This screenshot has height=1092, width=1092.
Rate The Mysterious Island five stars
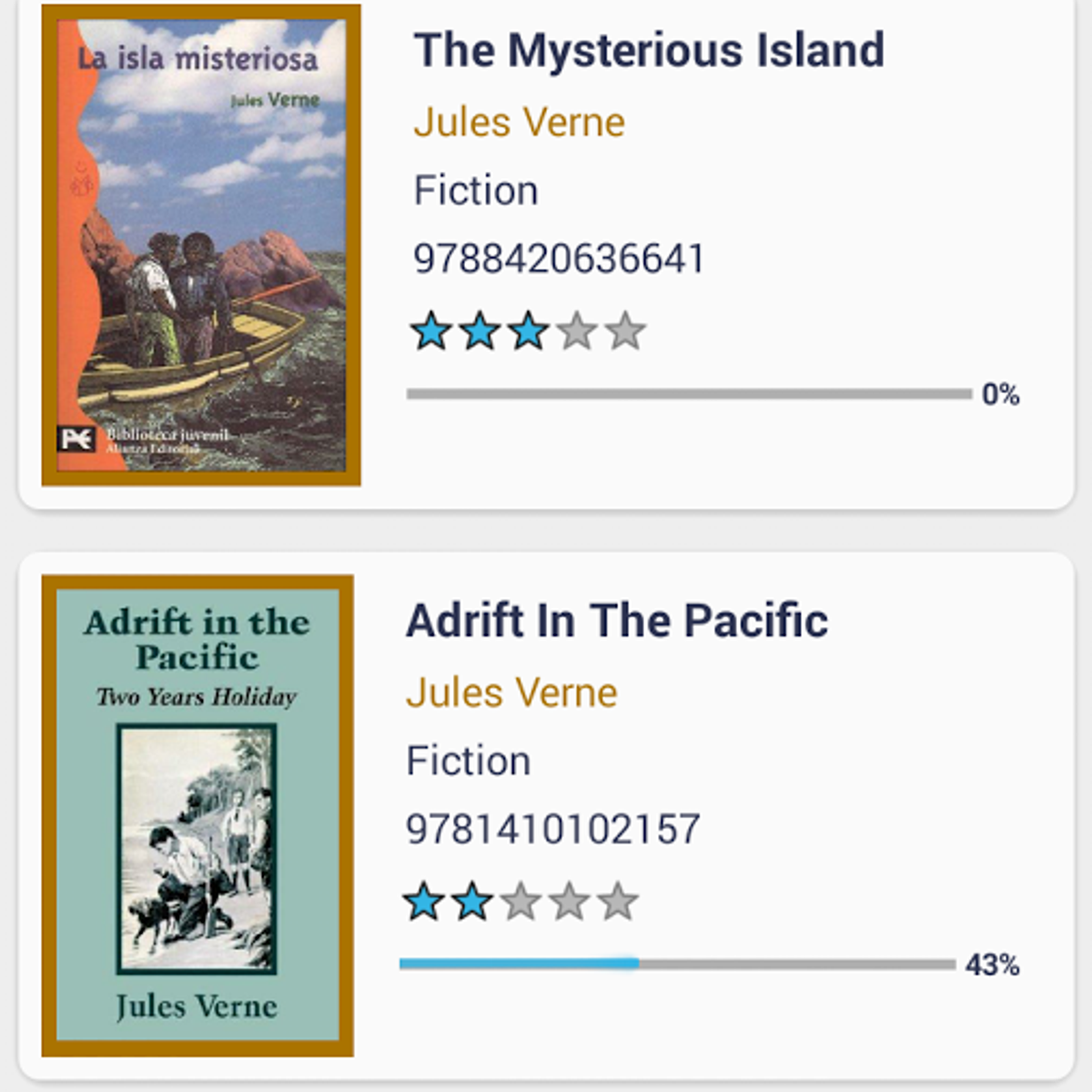(624, 330)
